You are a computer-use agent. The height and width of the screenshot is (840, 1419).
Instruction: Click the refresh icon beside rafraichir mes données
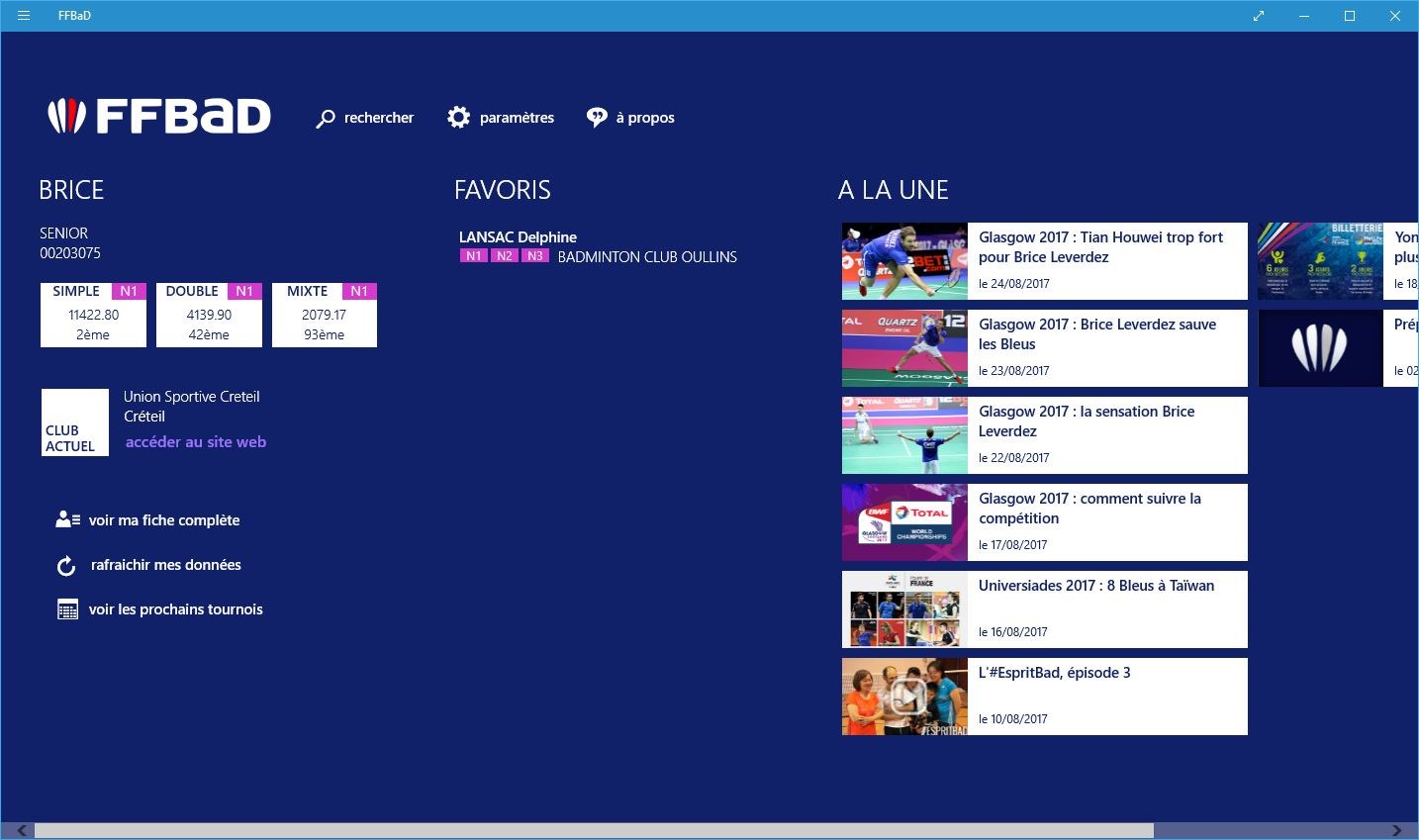[x=66, y=566]
